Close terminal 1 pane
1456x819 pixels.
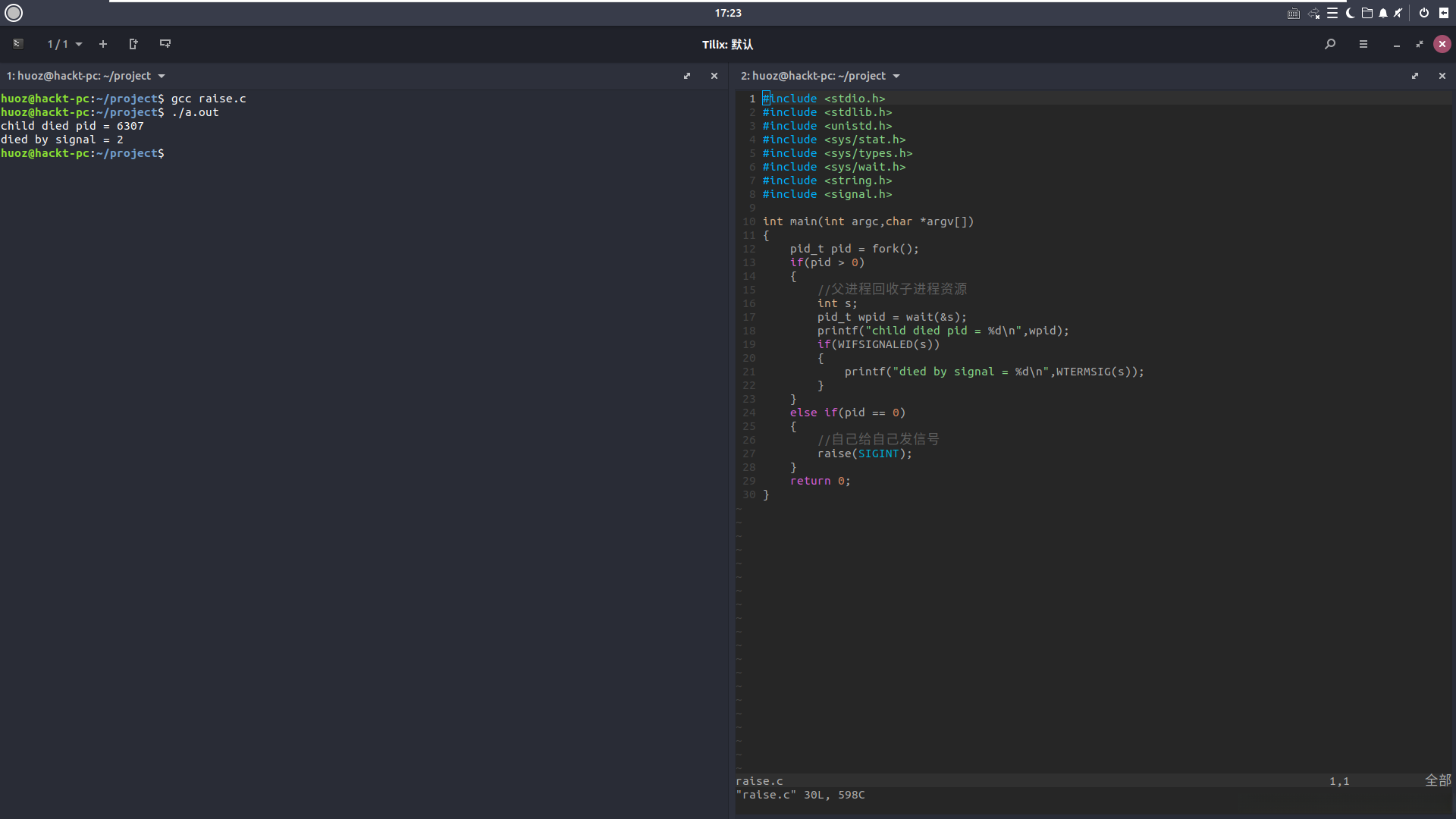click(x=714, y=76)
